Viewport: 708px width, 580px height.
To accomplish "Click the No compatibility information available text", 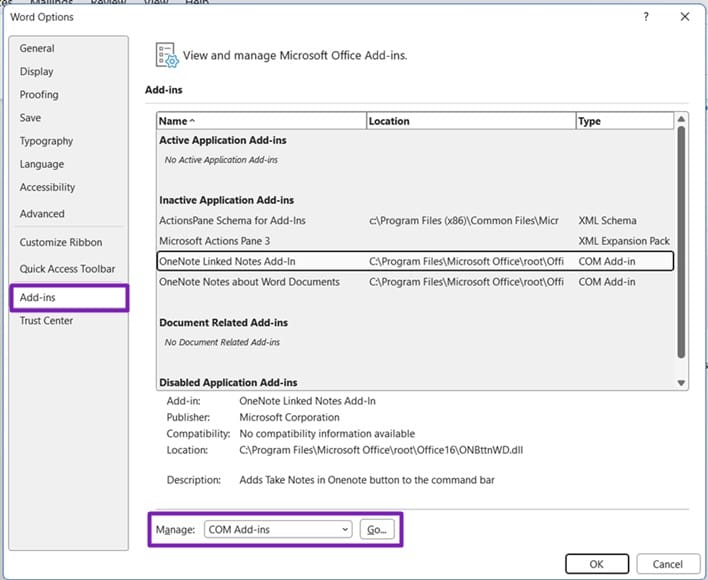I will point(327,434).
